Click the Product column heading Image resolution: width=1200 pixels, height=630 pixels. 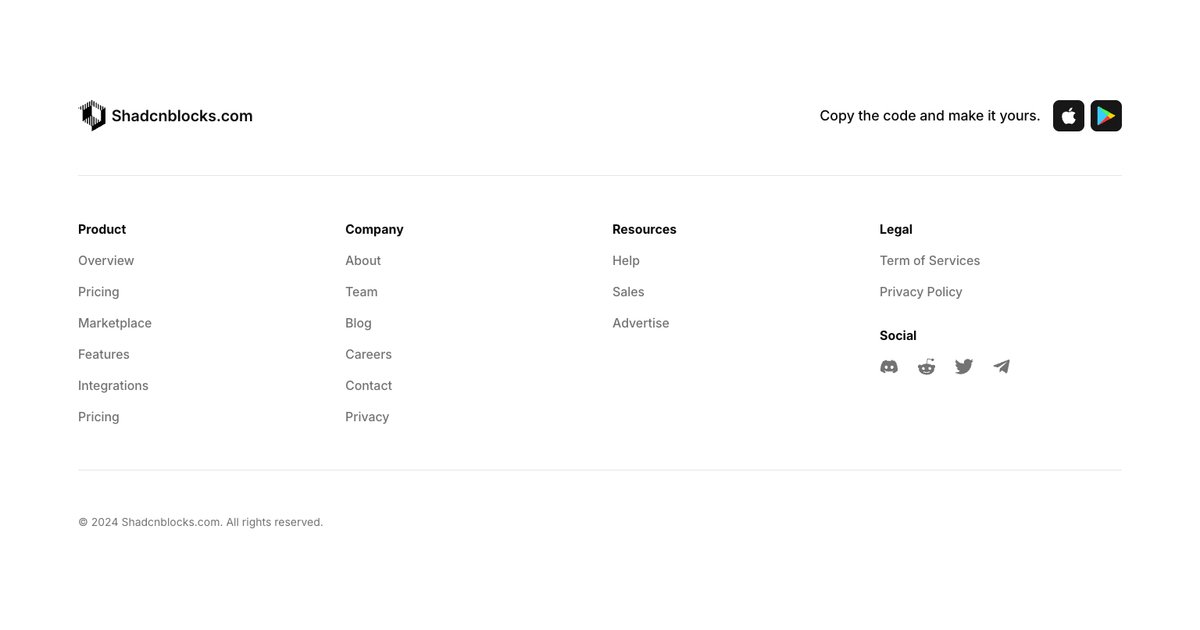pos(102,229)
